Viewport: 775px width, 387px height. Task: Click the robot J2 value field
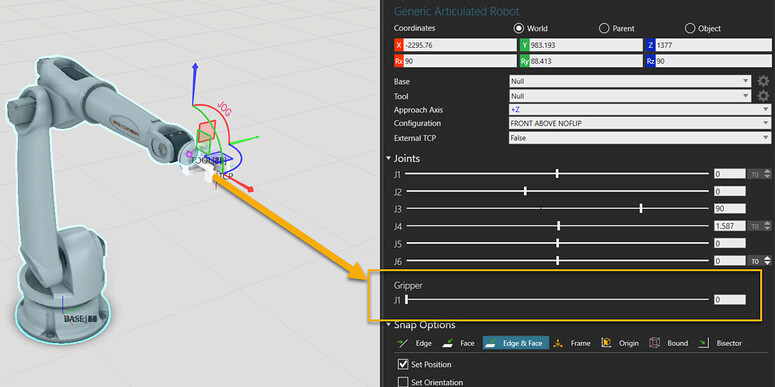pyautogui.click(x=730, y=191)
